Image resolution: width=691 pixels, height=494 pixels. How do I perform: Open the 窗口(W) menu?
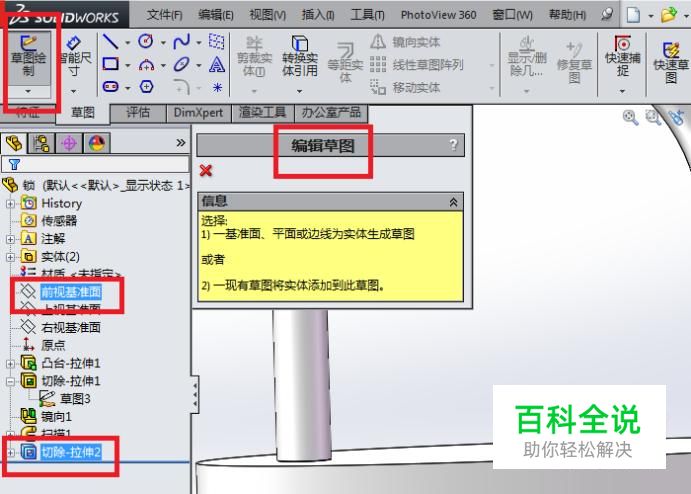pos(513,15)
